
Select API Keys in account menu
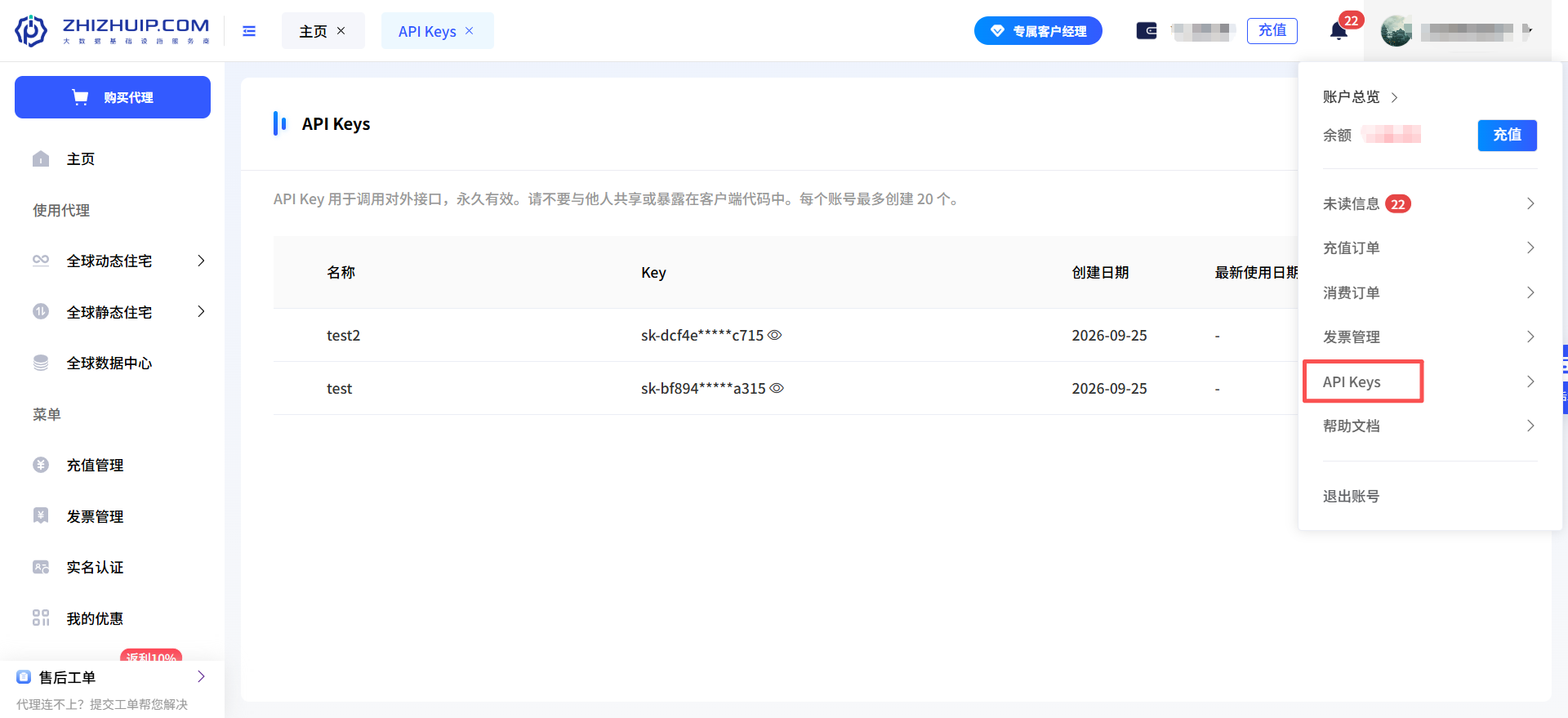pos(1430,381)
